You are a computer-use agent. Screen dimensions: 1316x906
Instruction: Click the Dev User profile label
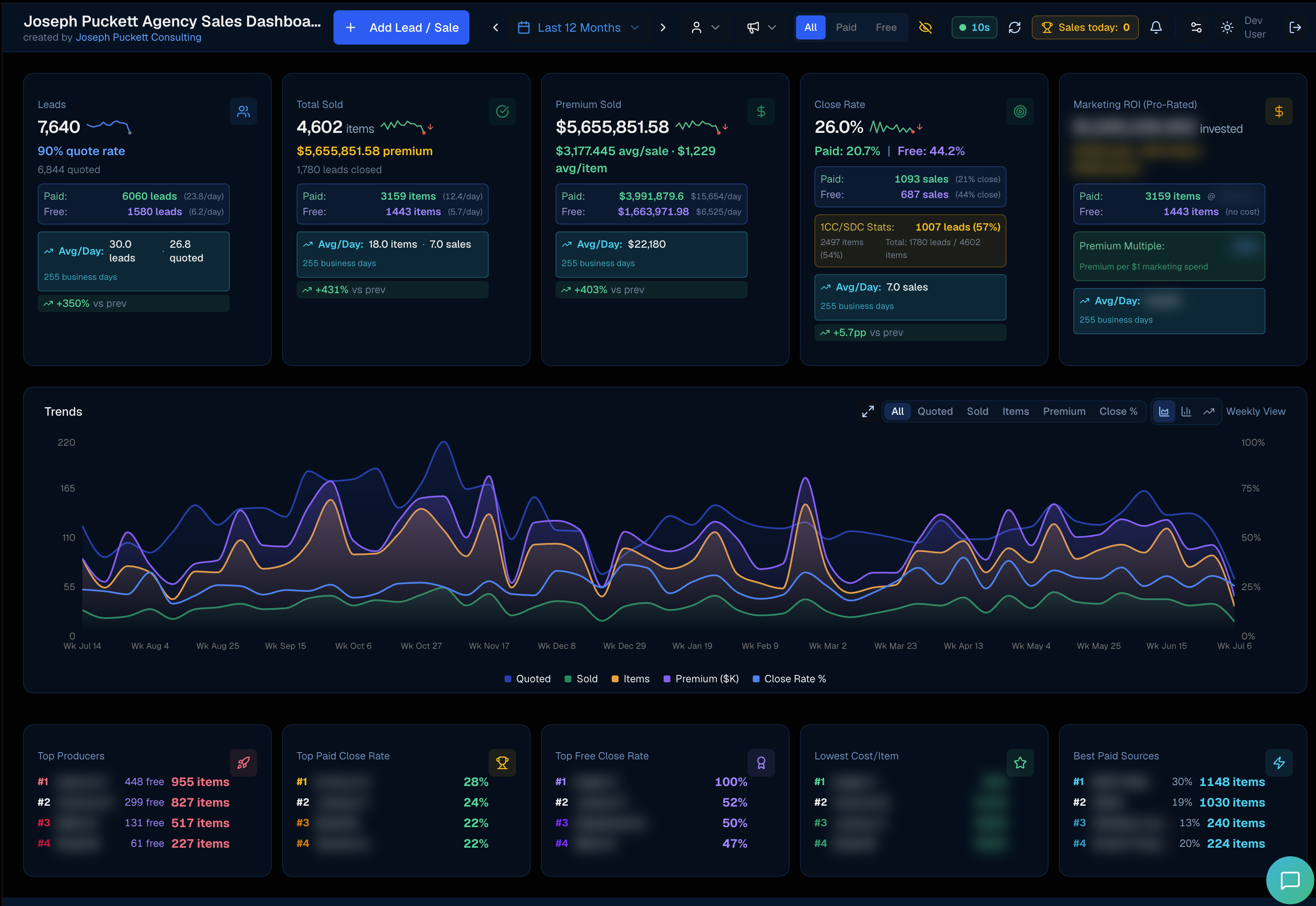click(1255, 27)
